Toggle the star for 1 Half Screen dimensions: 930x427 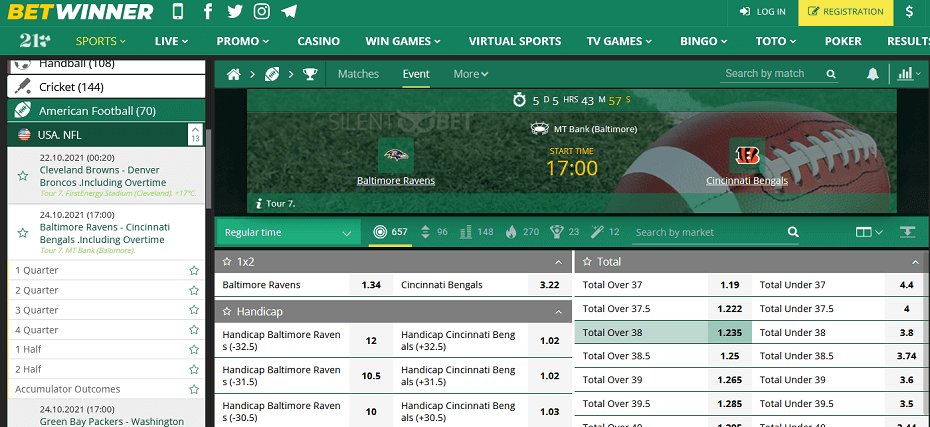(x=193, y=350)
